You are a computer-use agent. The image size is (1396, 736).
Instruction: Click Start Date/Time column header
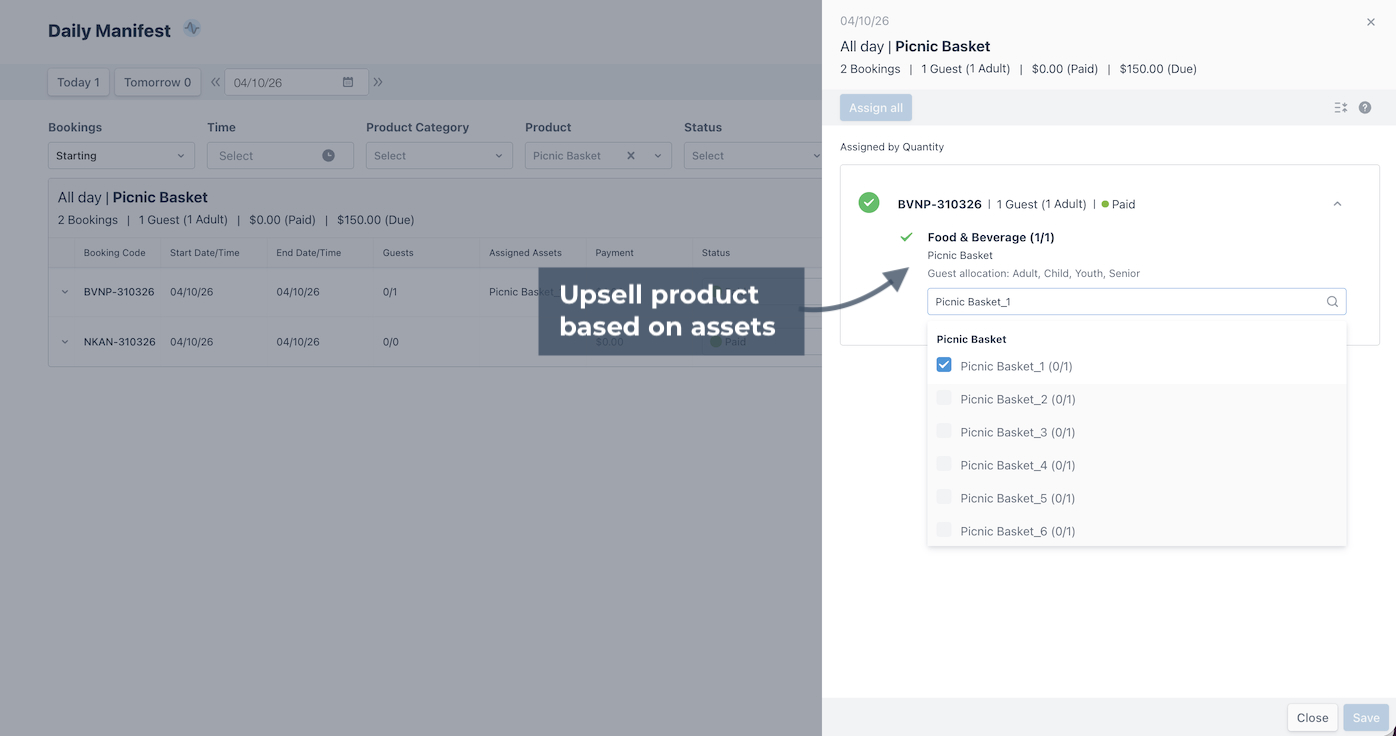(x=205, y=253)
